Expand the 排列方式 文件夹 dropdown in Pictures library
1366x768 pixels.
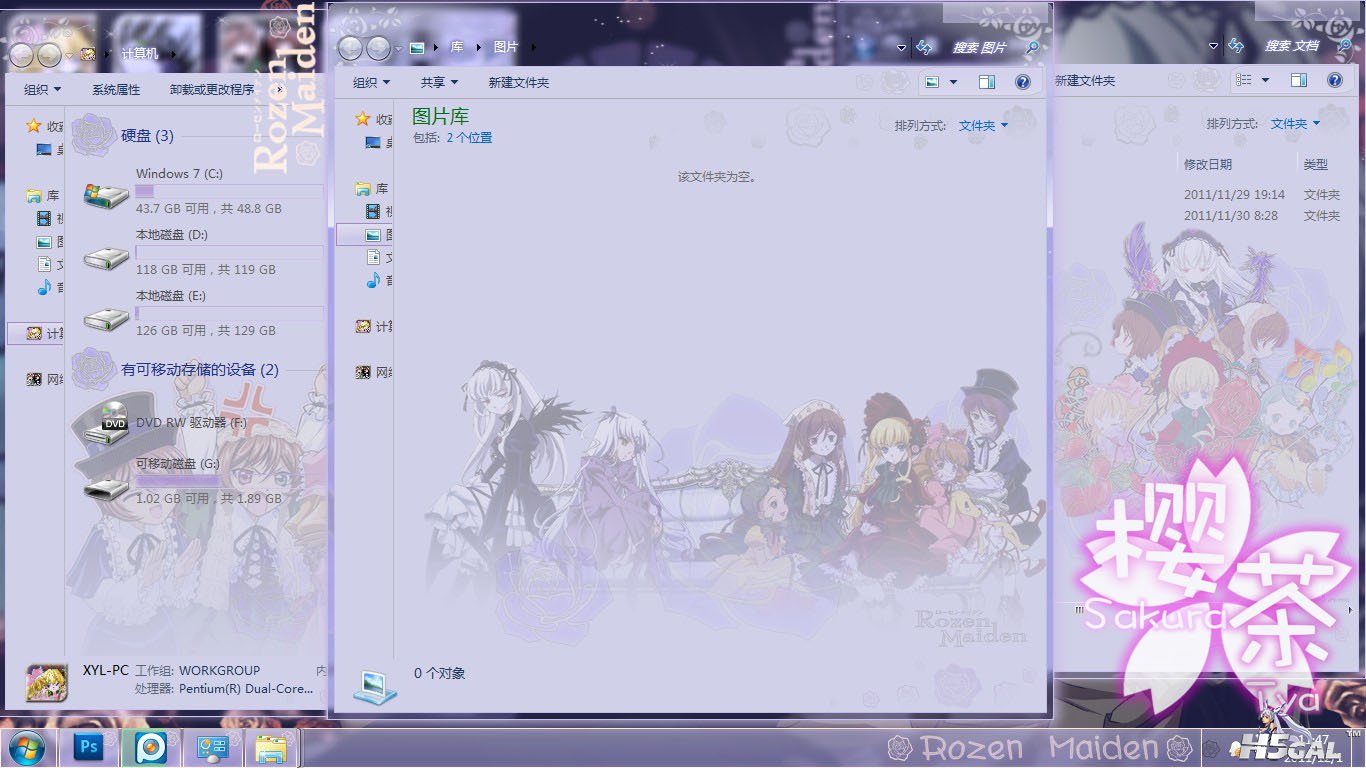(x=983, y=125)
